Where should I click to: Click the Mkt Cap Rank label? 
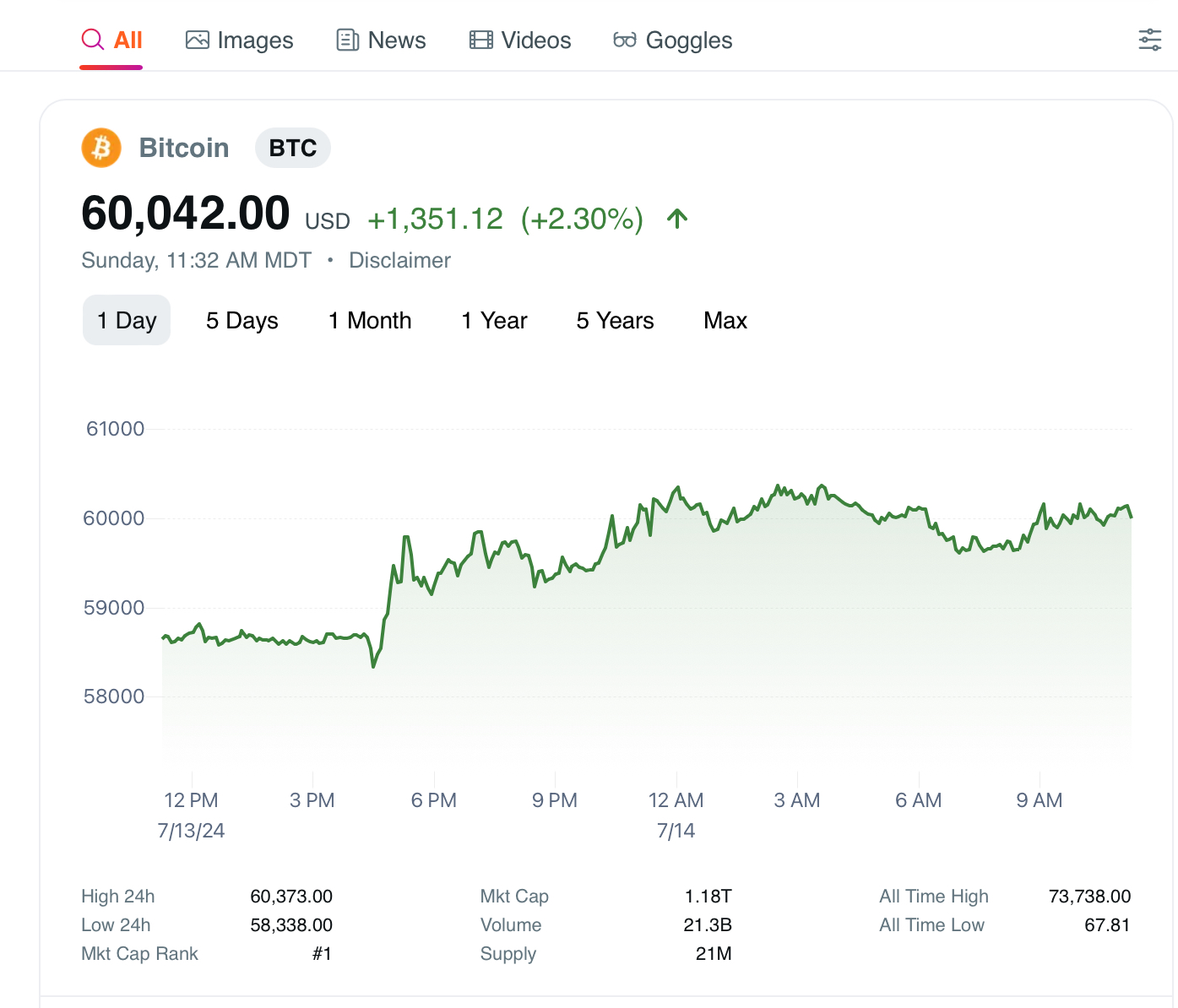click(139, 953)
